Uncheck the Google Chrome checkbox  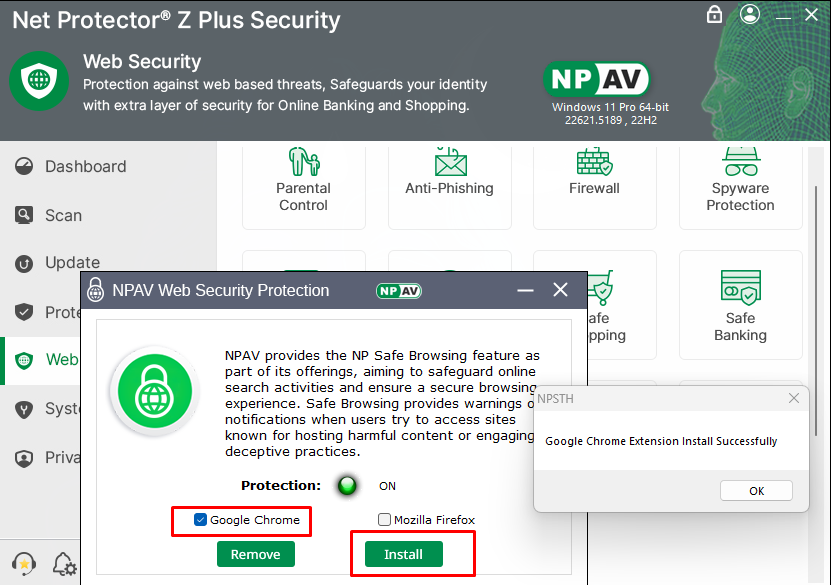pyautogui.click(x=201, y=520)
